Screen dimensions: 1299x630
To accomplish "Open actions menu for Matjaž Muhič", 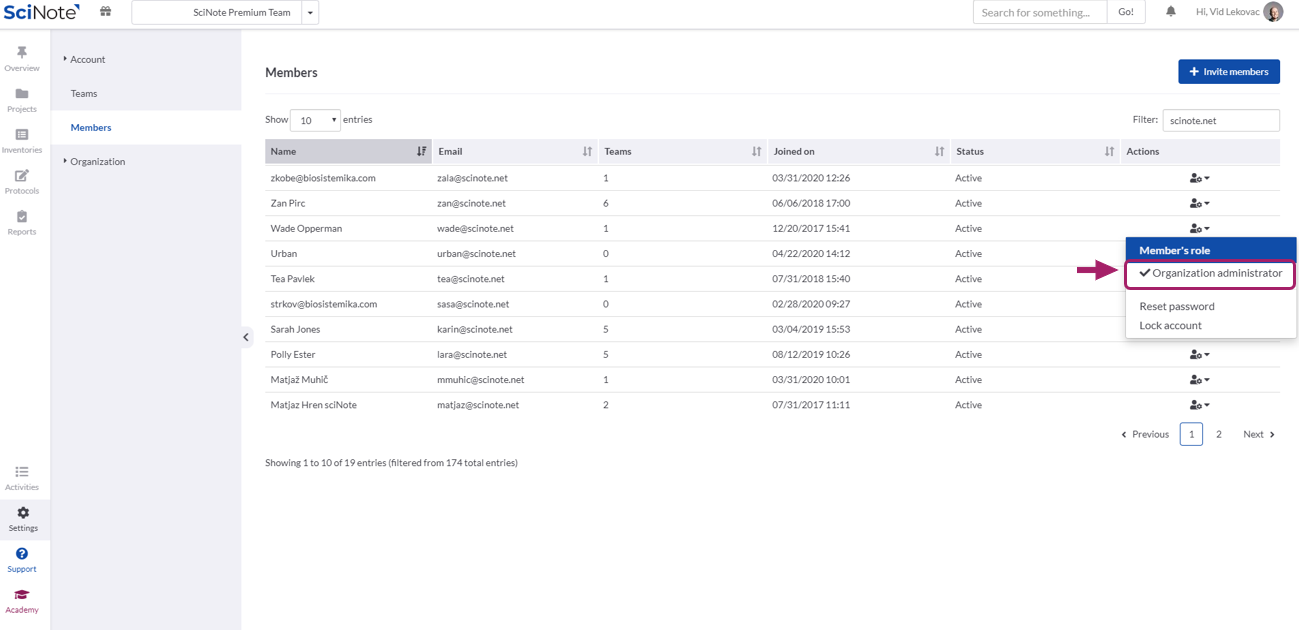I will point(1200,379).
